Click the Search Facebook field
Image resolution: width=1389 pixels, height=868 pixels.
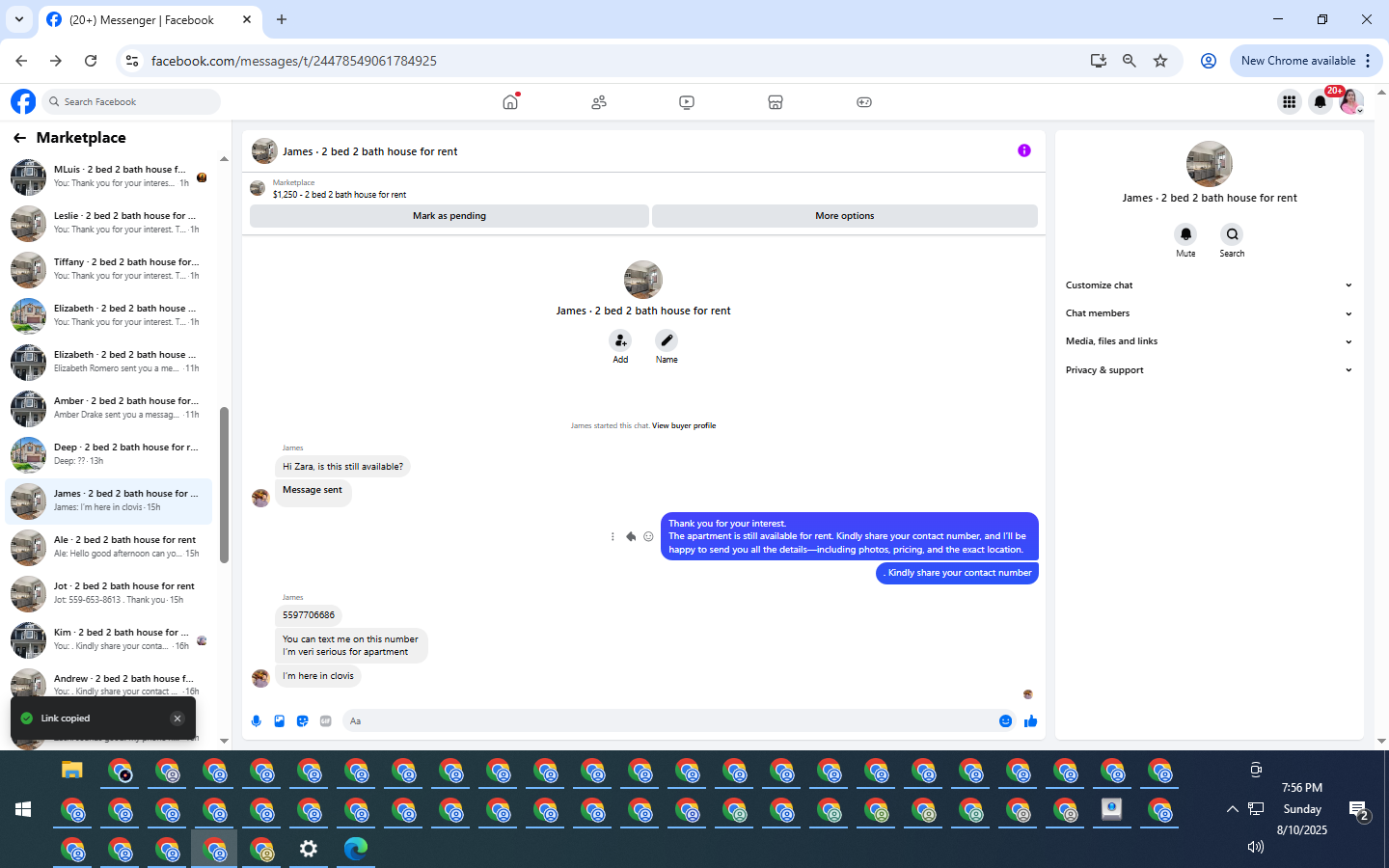(x=132, y=101)
